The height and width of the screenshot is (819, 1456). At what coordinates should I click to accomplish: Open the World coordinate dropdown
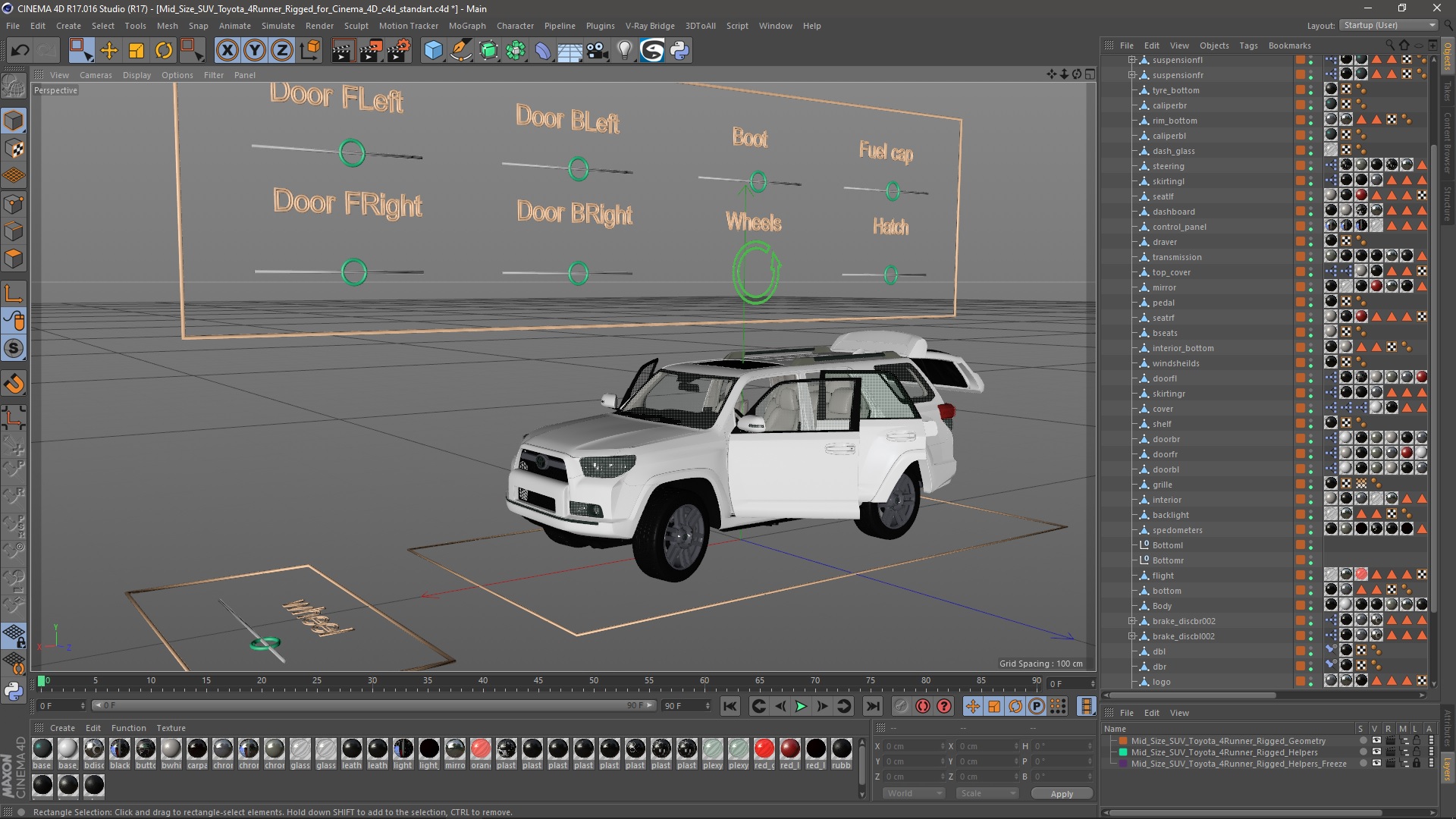coord(914,793)
